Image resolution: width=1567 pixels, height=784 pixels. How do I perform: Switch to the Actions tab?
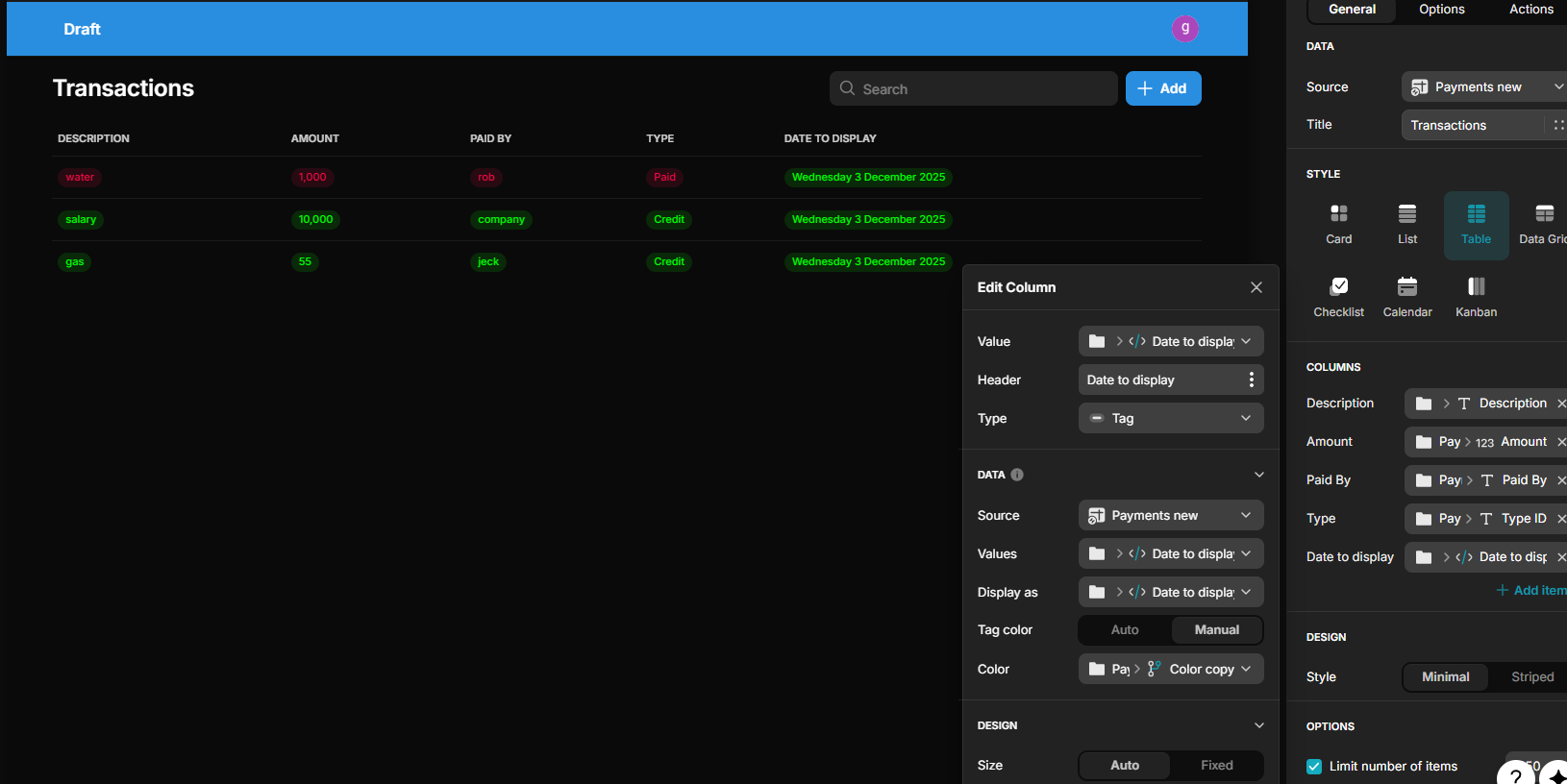click(1530, 10)
